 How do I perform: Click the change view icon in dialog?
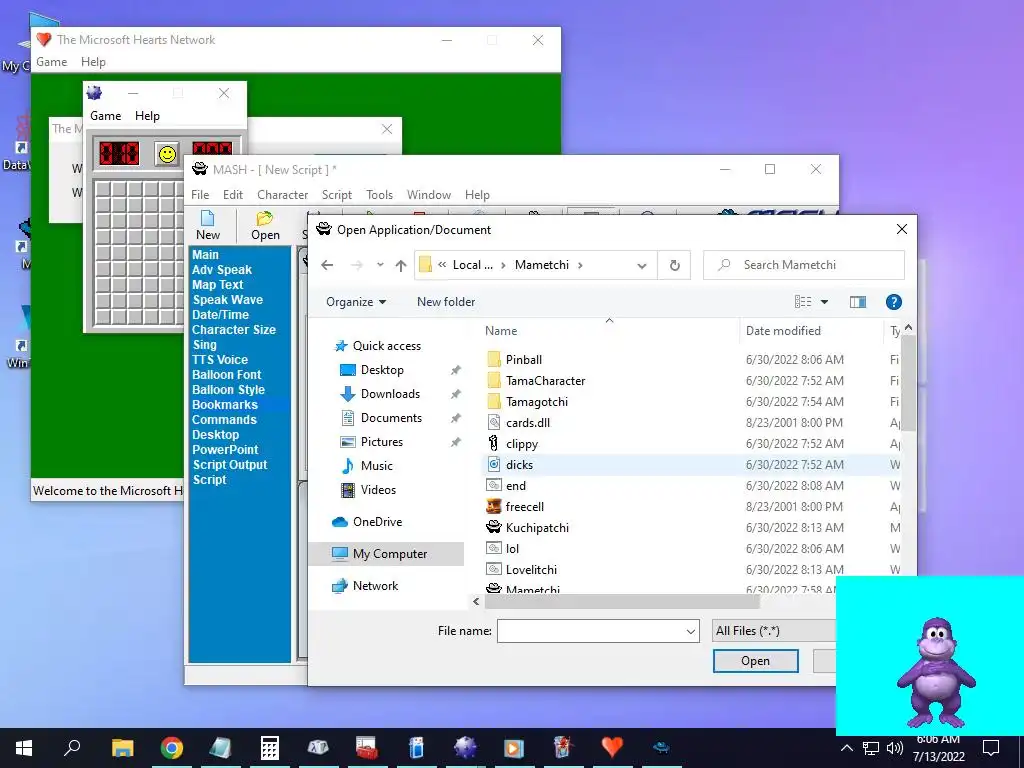[x=803, y=302]
